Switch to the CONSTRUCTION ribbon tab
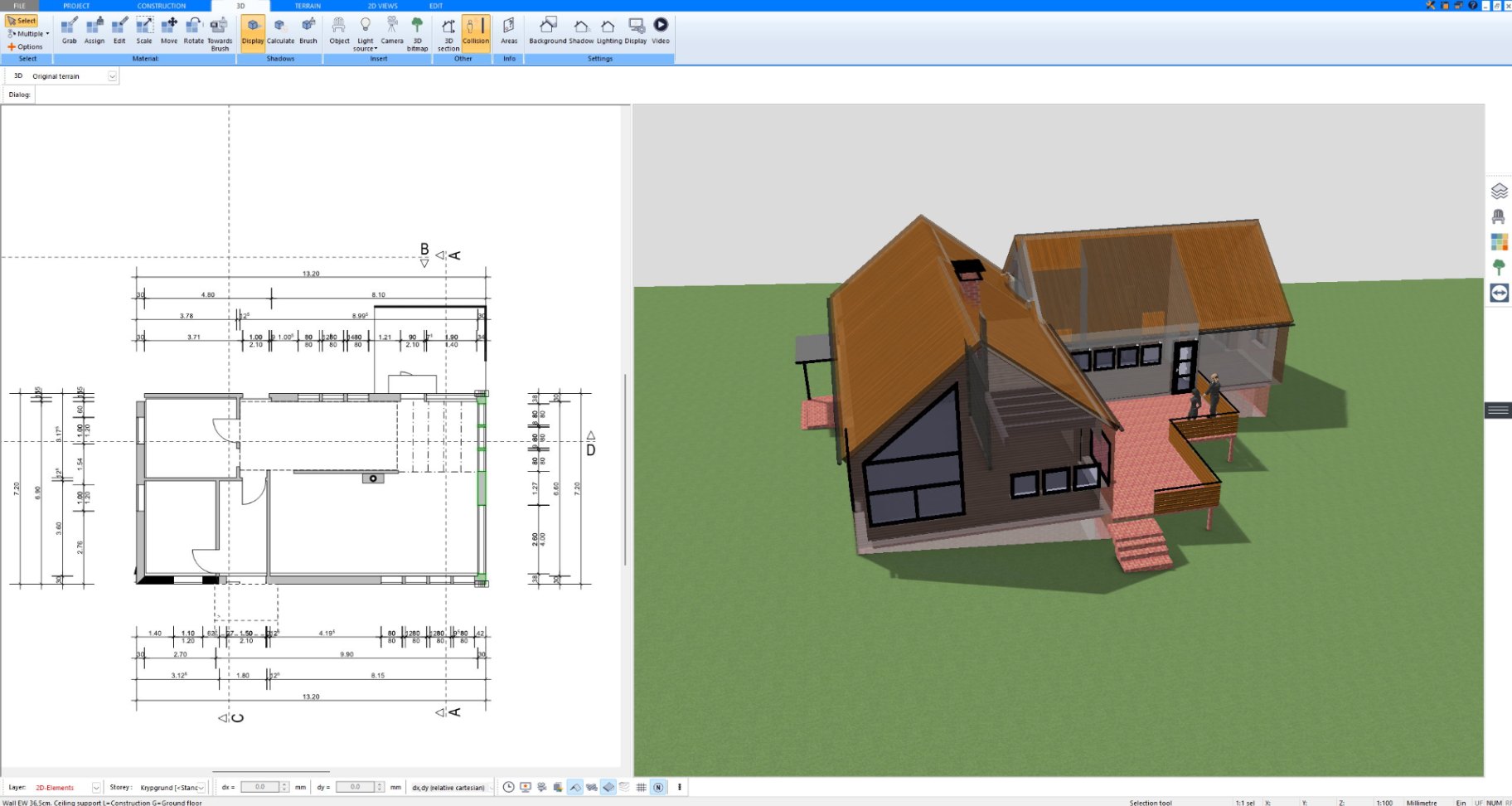This screenshot has height=806, width=1512. [x=162, y=6]
